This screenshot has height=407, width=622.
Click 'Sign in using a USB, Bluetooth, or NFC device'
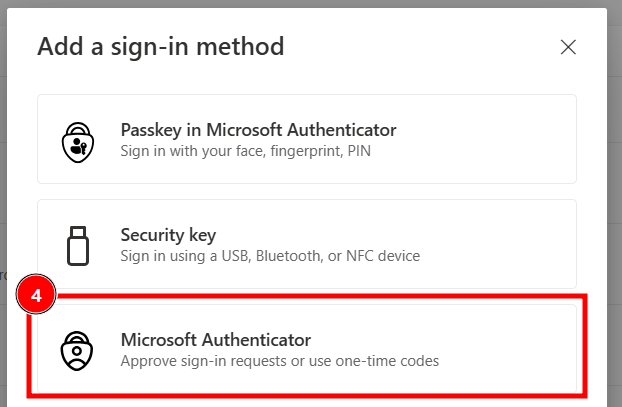pyautogui.click(x=270, y=256)
